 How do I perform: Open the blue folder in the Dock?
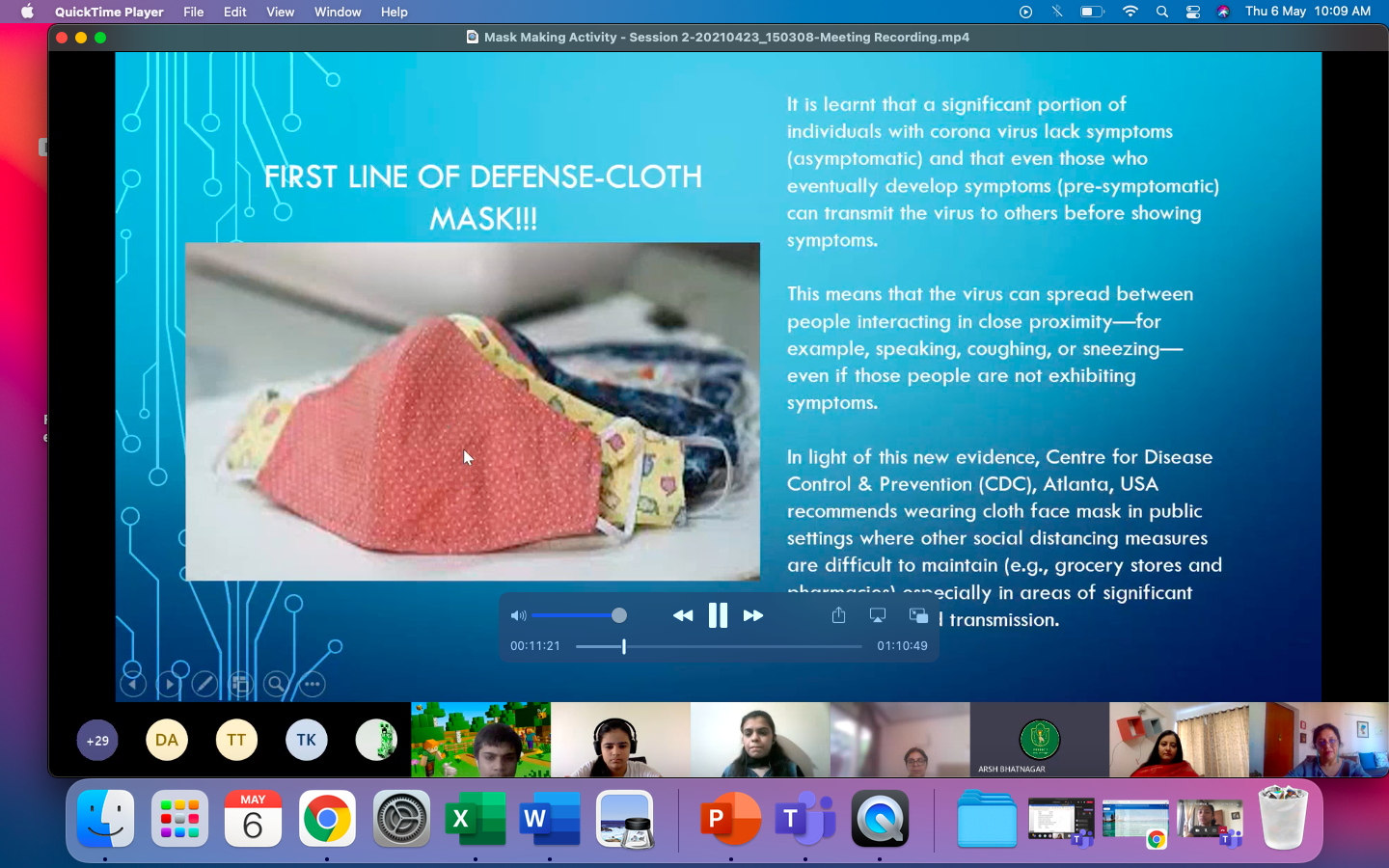(x=987, y=819)
